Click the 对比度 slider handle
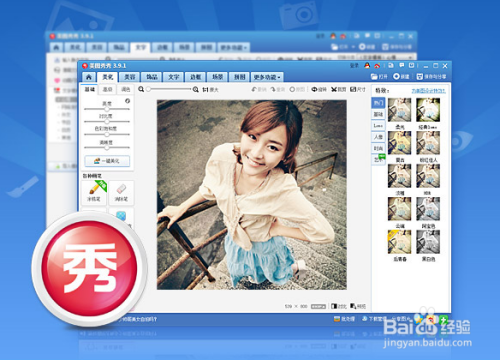The height and width of the screenshot is (360, 500). [107, 122]
